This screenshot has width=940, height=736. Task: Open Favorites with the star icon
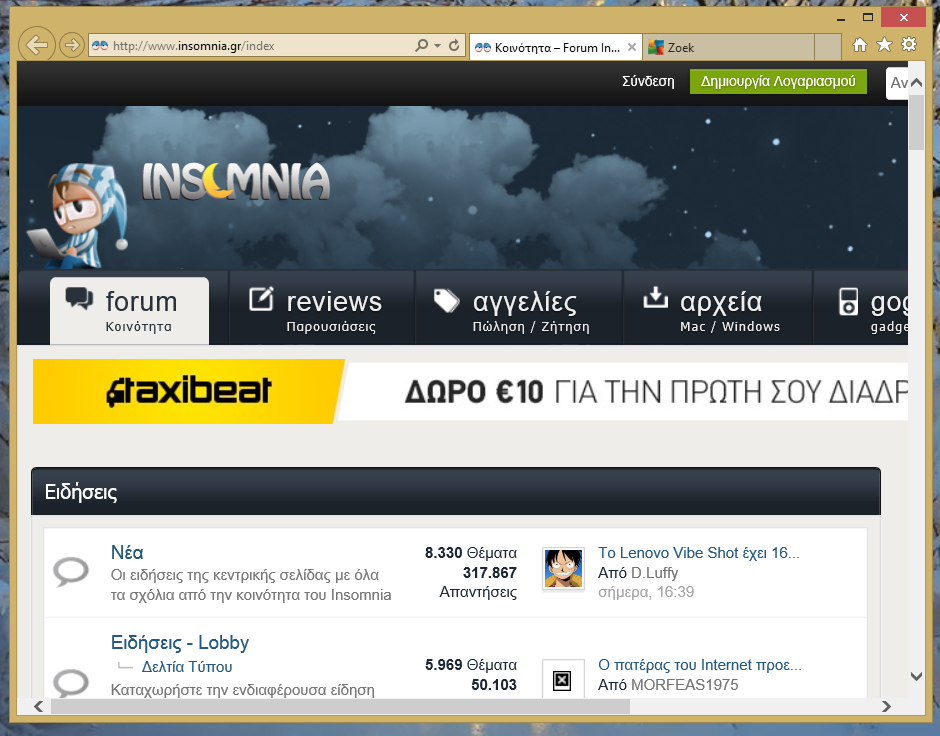tap(884, 45)
